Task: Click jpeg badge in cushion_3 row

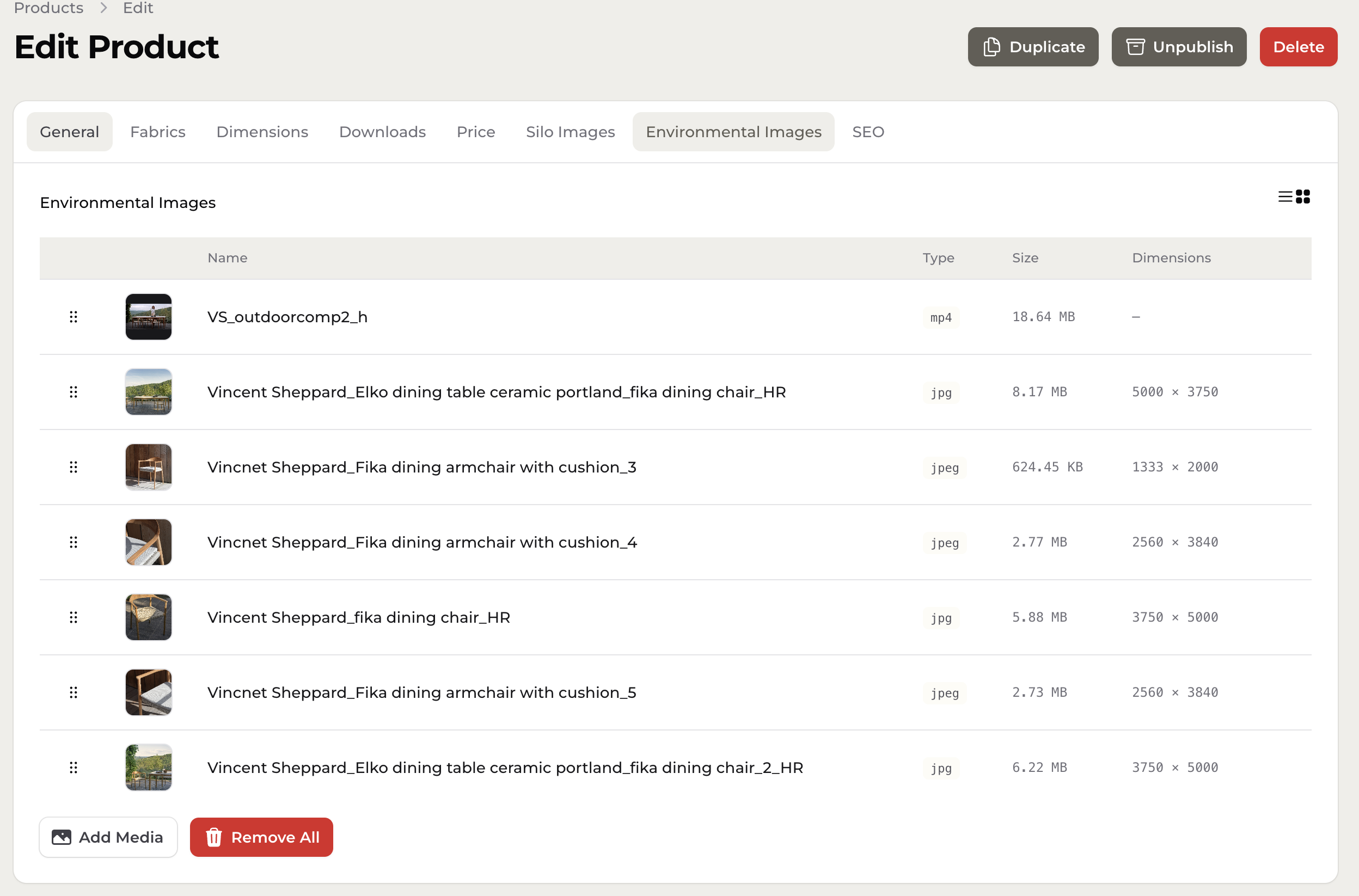Action: 944,468
